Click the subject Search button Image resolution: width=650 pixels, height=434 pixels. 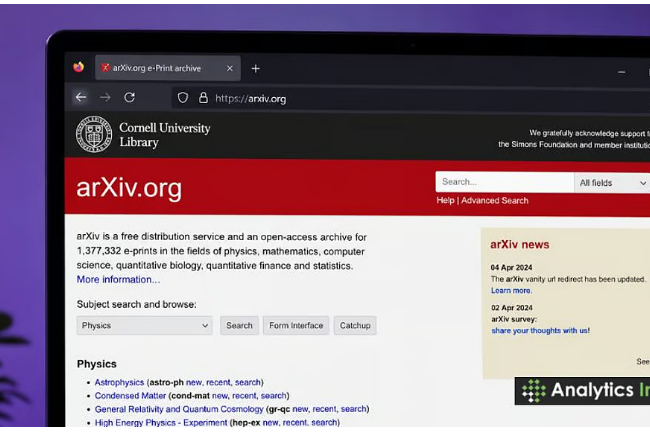click(239, 325)
